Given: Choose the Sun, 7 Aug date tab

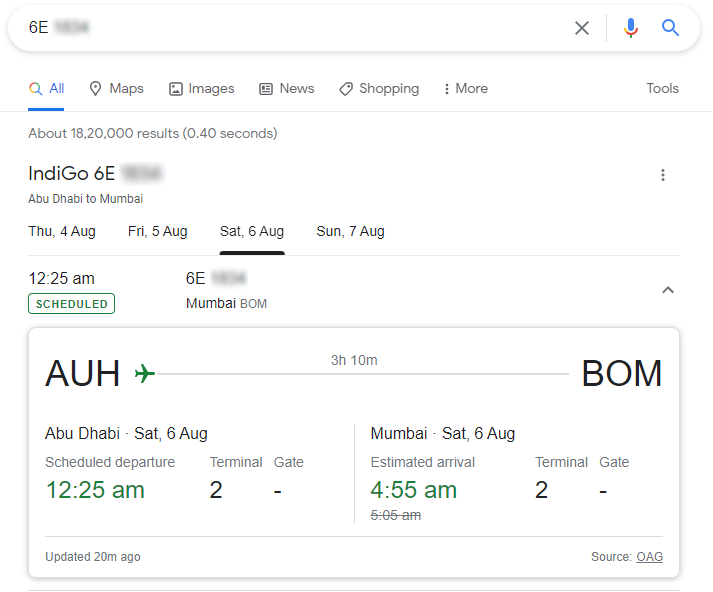Looking at the screenshot, I should tap(350, 232).
